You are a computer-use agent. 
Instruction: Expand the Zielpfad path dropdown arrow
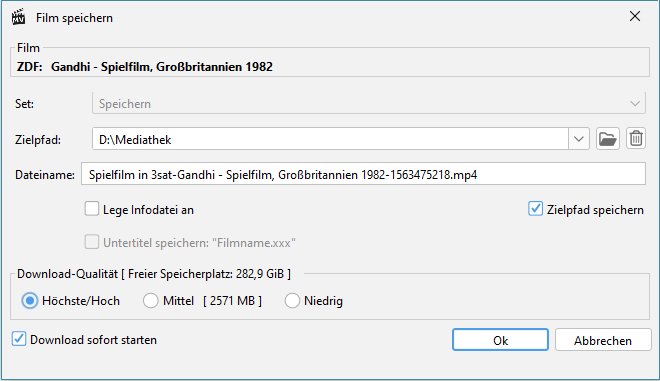tap(579, 139)
